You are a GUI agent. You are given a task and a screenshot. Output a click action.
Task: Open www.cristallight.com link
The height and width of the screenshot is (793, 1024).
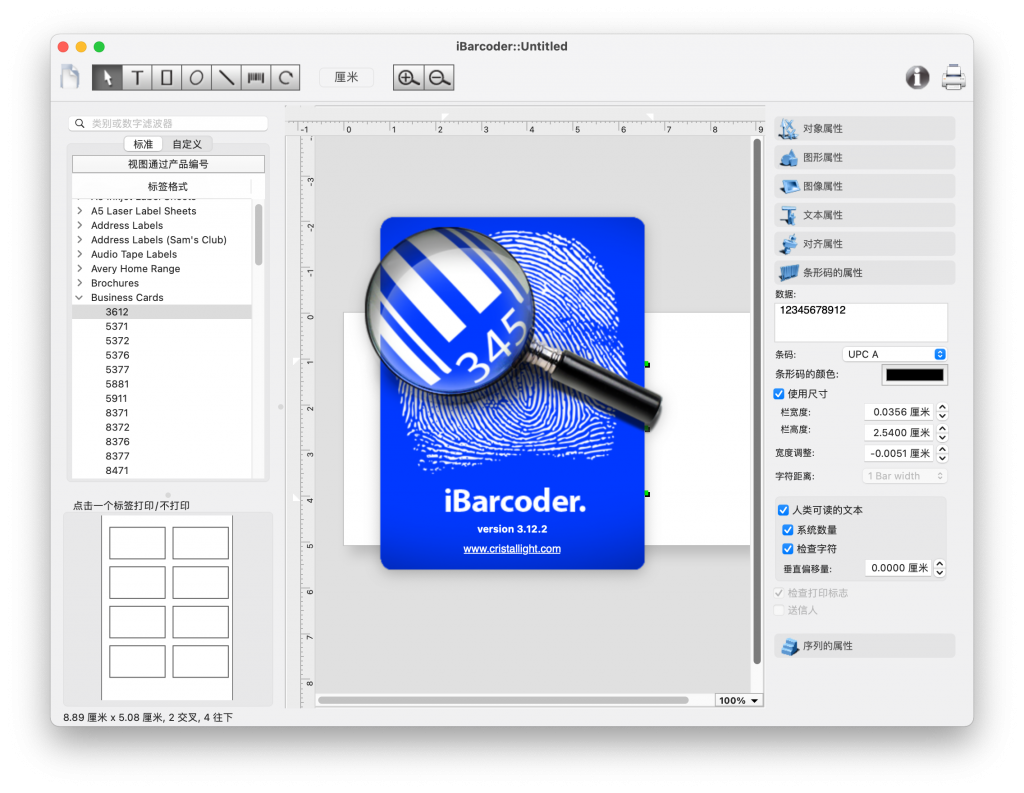click(512, 549)
